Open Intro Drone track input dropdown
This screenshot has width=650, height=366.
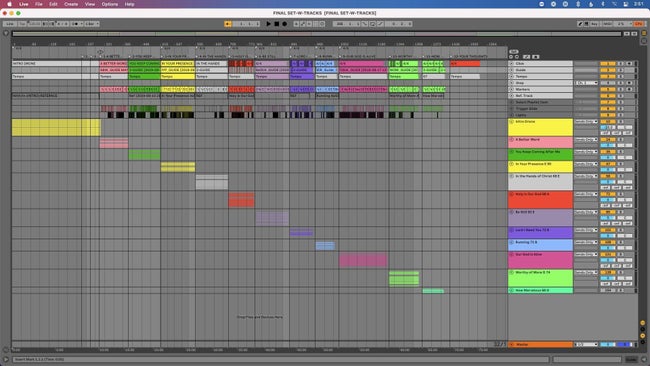[x=586, y=122]
